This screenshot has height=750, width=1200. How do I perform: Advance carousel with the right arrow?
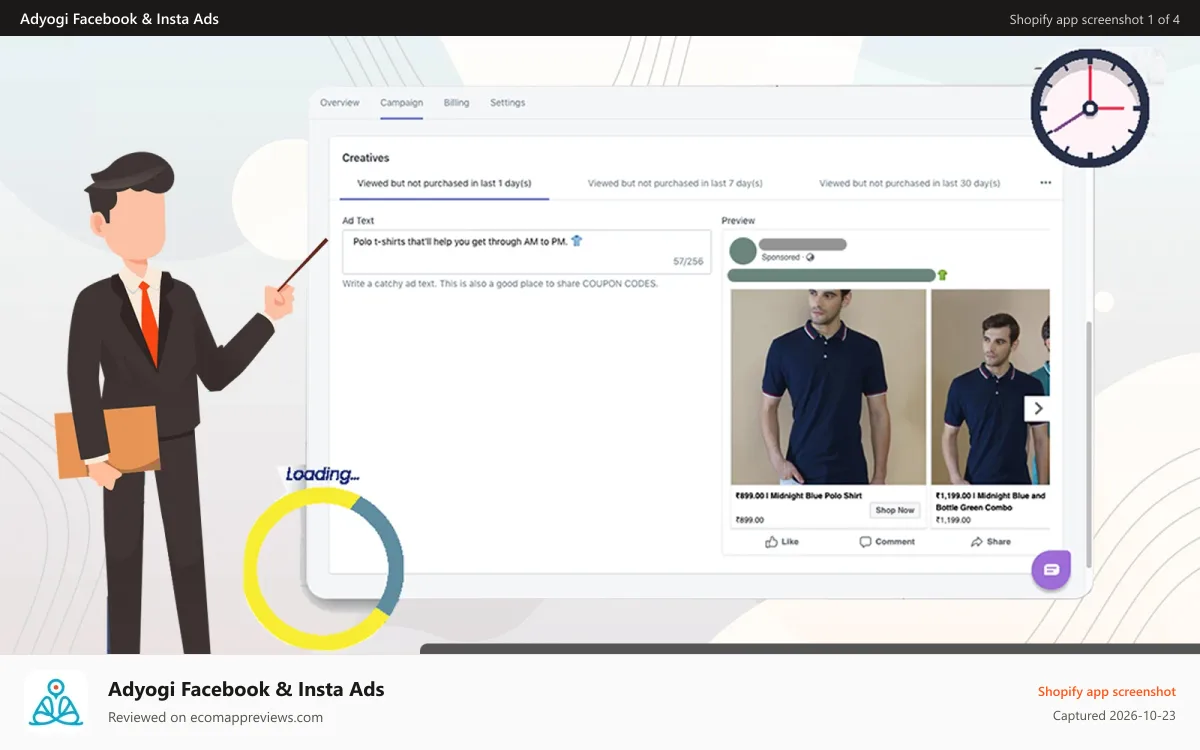coord(1037,408)
